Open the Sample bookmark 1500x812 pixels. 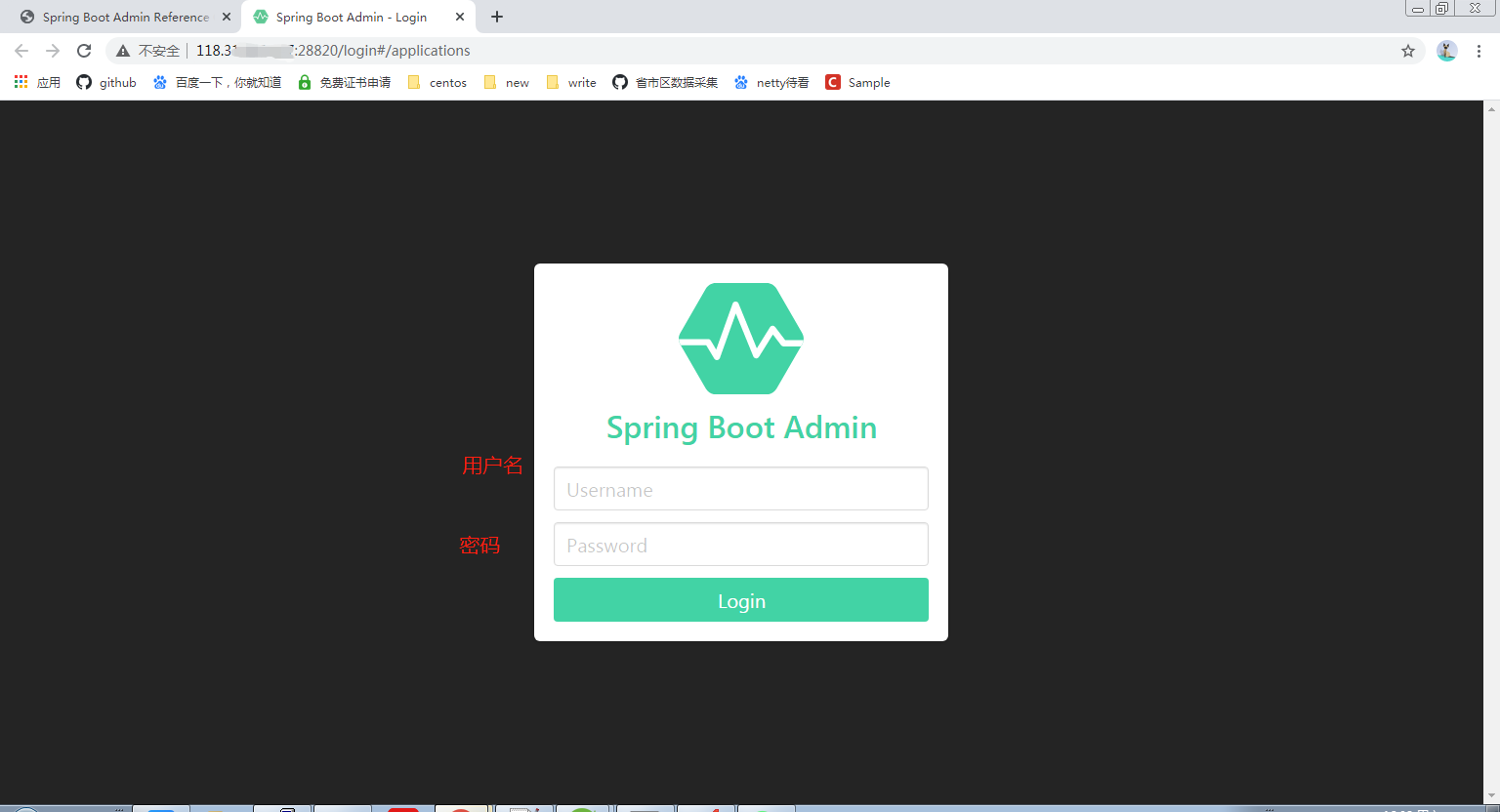tap(858, 83)
